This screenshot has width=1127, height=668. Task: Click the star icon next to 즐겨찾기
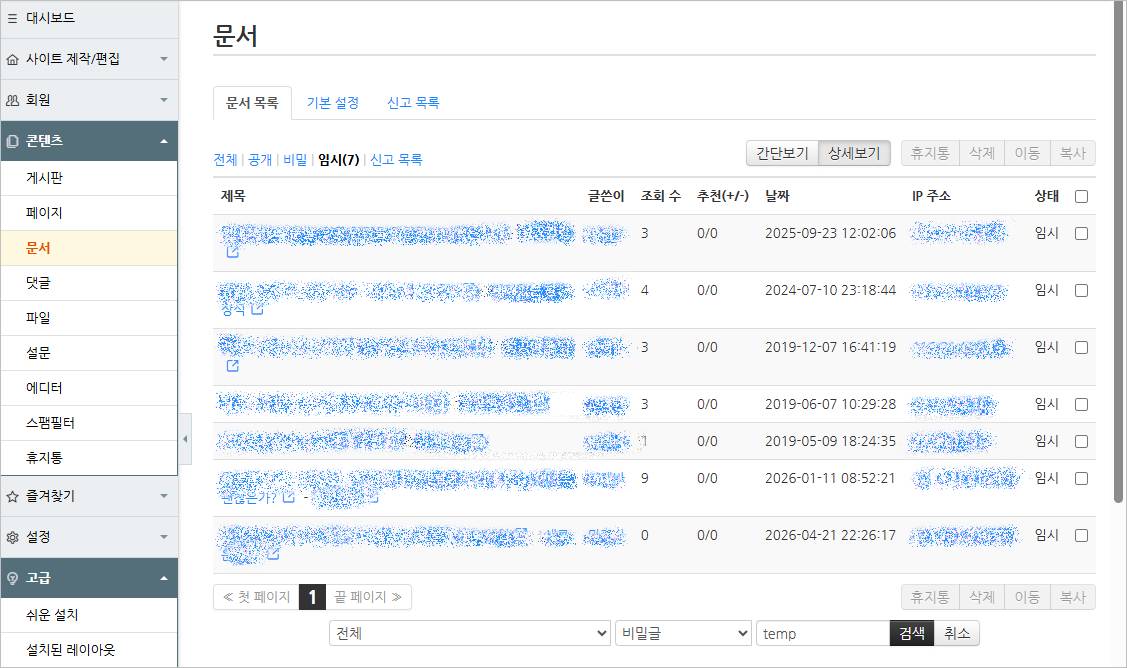12,496
